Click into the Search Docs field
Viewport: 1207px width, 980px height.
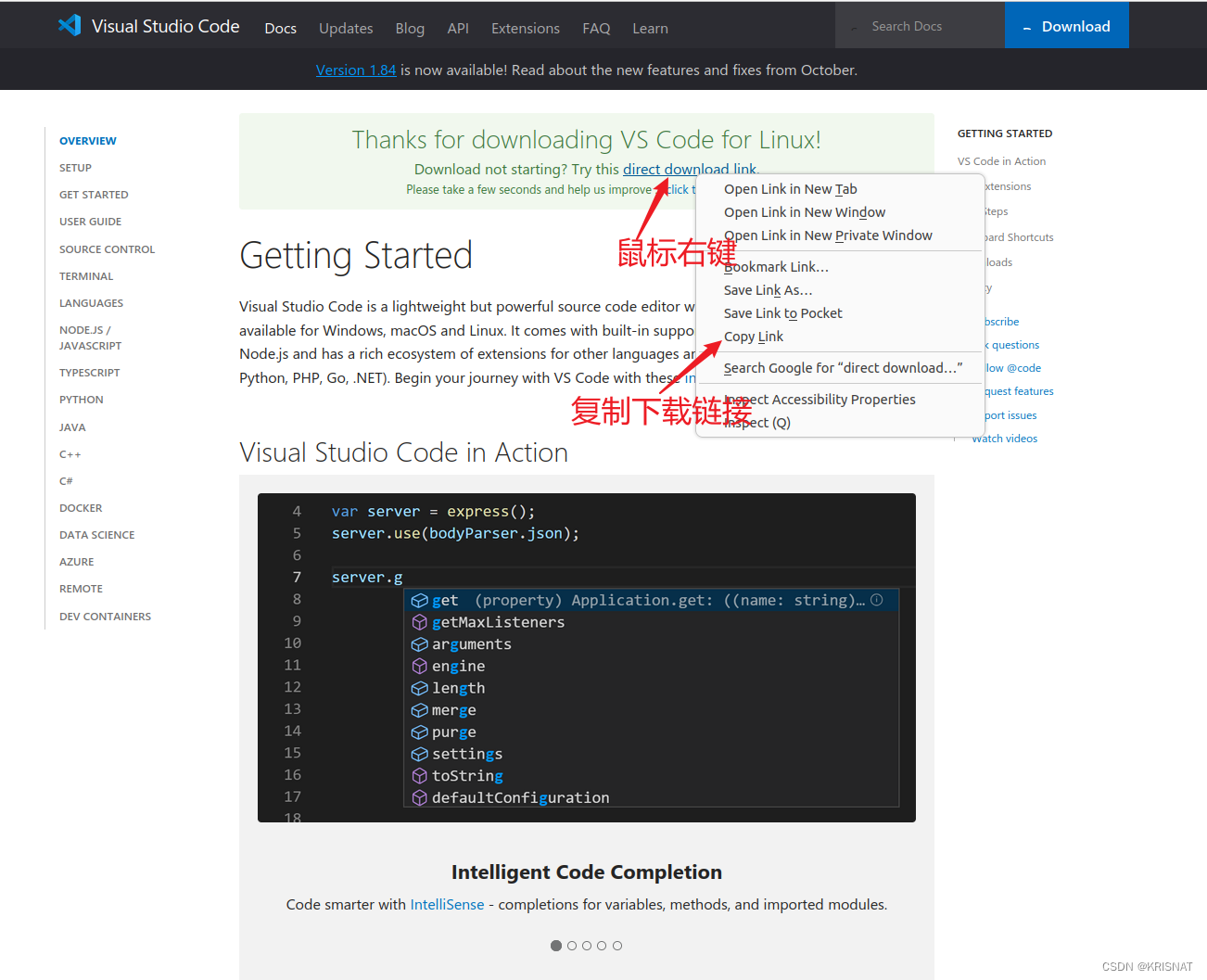click(x=920, y=26)
